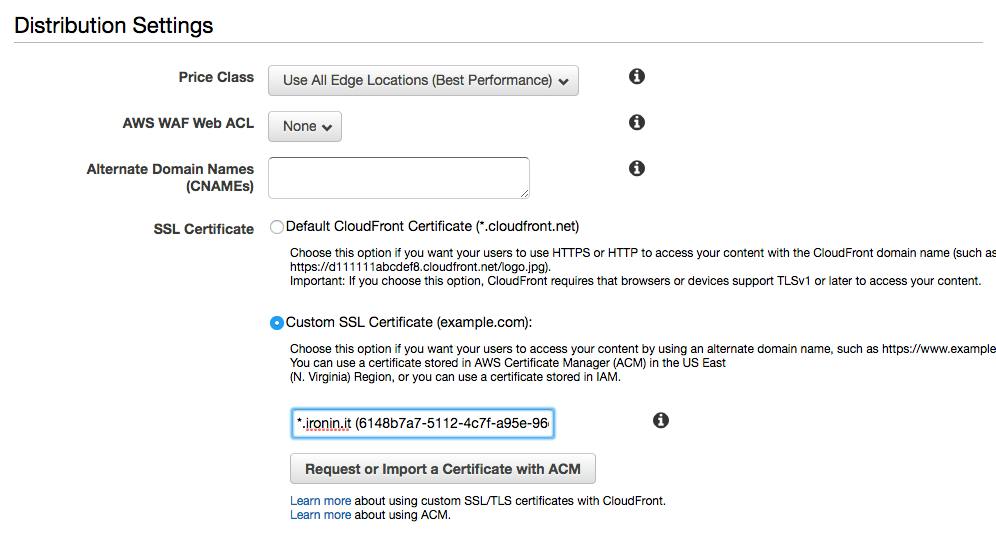Click the info icon beside Price Class
Screen dimensions: 996x547
pos(636,76)
